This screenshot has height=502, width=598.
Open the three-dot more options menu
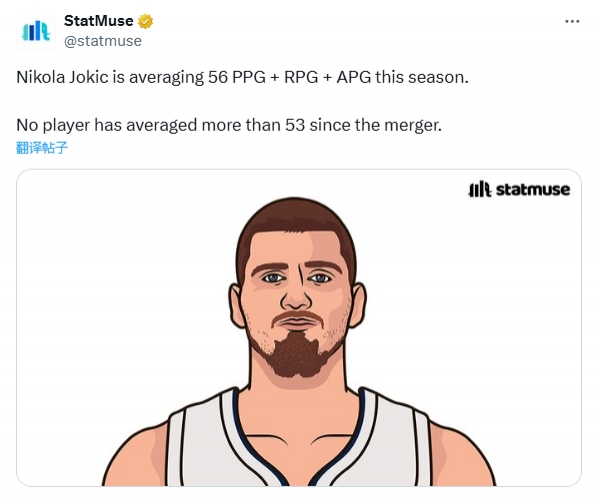[572, 21]
